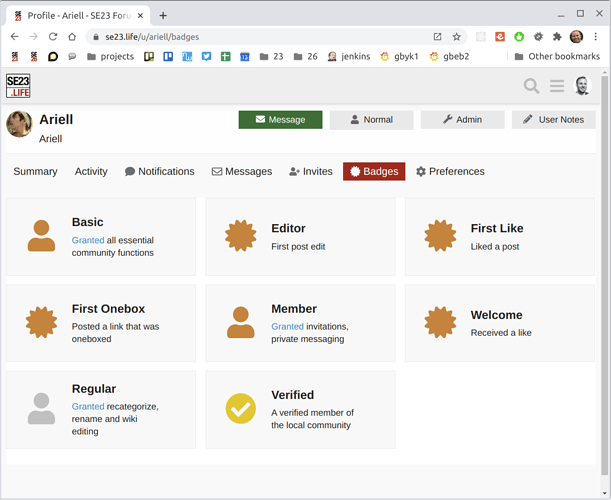
Task: Click the yellow Verified checkmark icon
Action: 240,408
